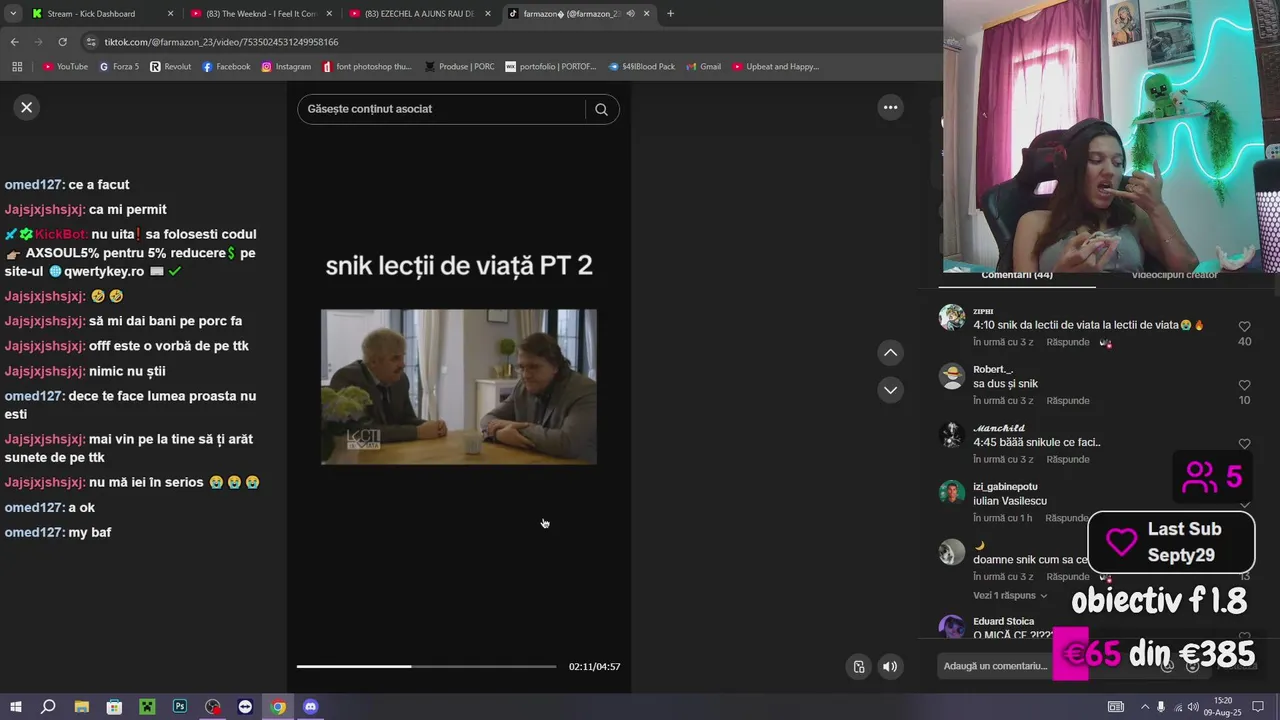Open Produse | PORC bookmark

[x=459, y=67]
